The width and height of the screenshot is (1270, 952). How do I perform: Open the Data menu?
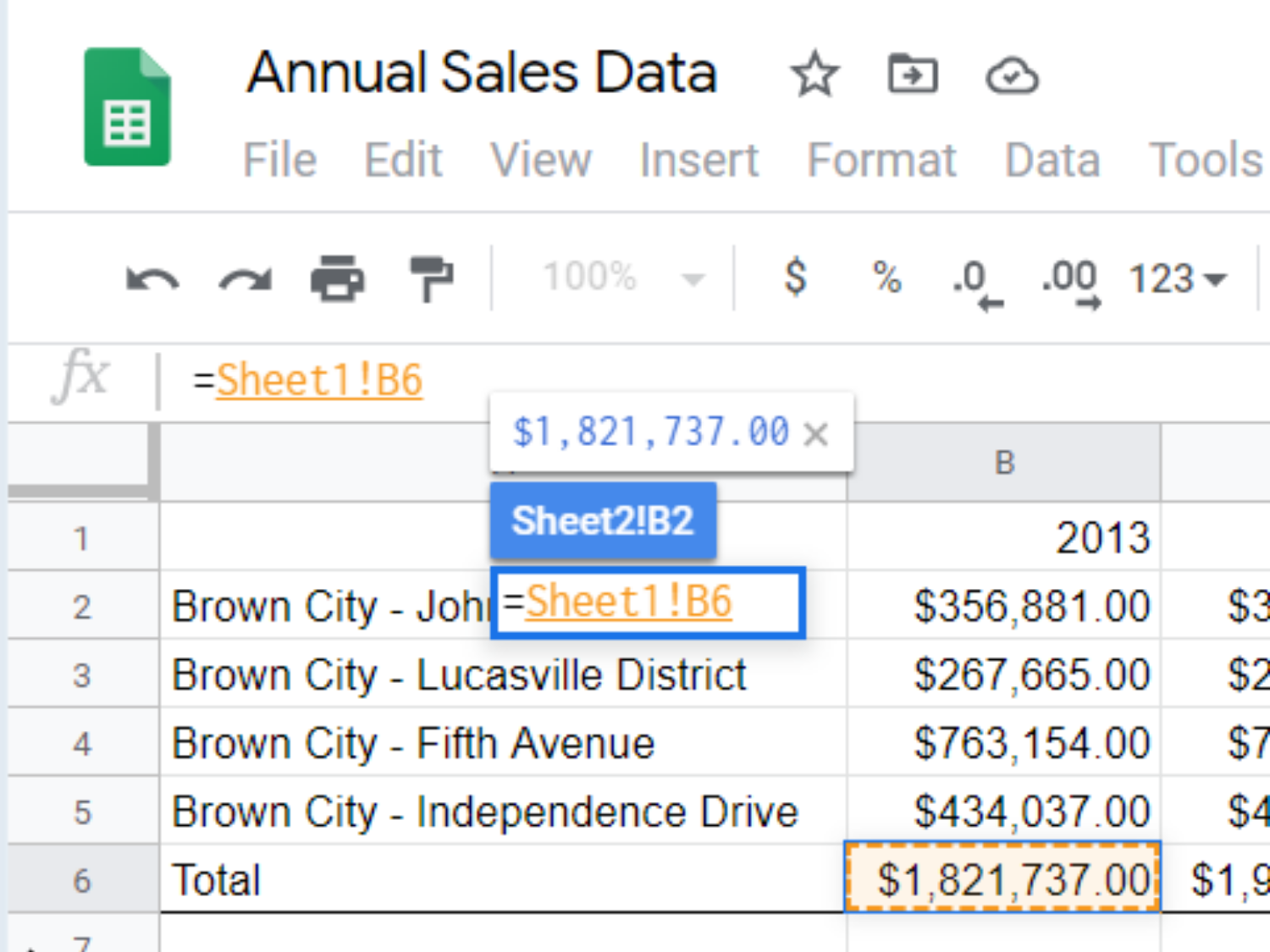pos(1052,161)
